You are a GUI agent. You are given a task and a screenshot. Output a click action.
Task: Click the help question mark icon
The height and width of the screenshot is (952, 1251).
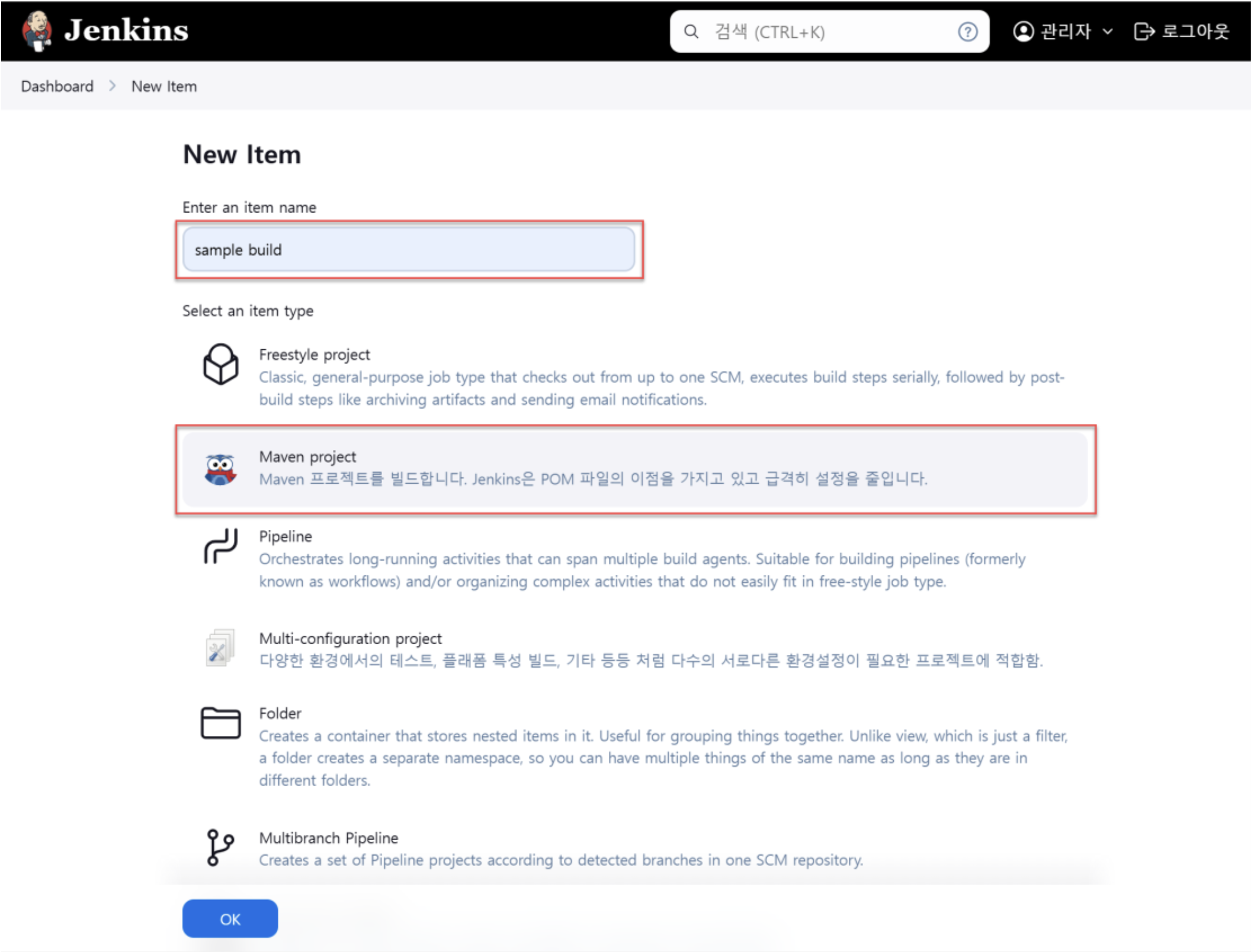(x=968, y=32)
